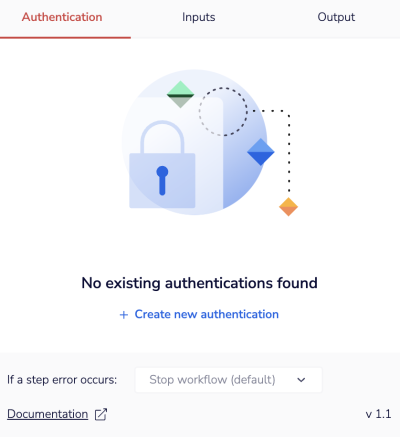Click the padlock shackle arch
The image size is (400, 437).
(162, 137)
